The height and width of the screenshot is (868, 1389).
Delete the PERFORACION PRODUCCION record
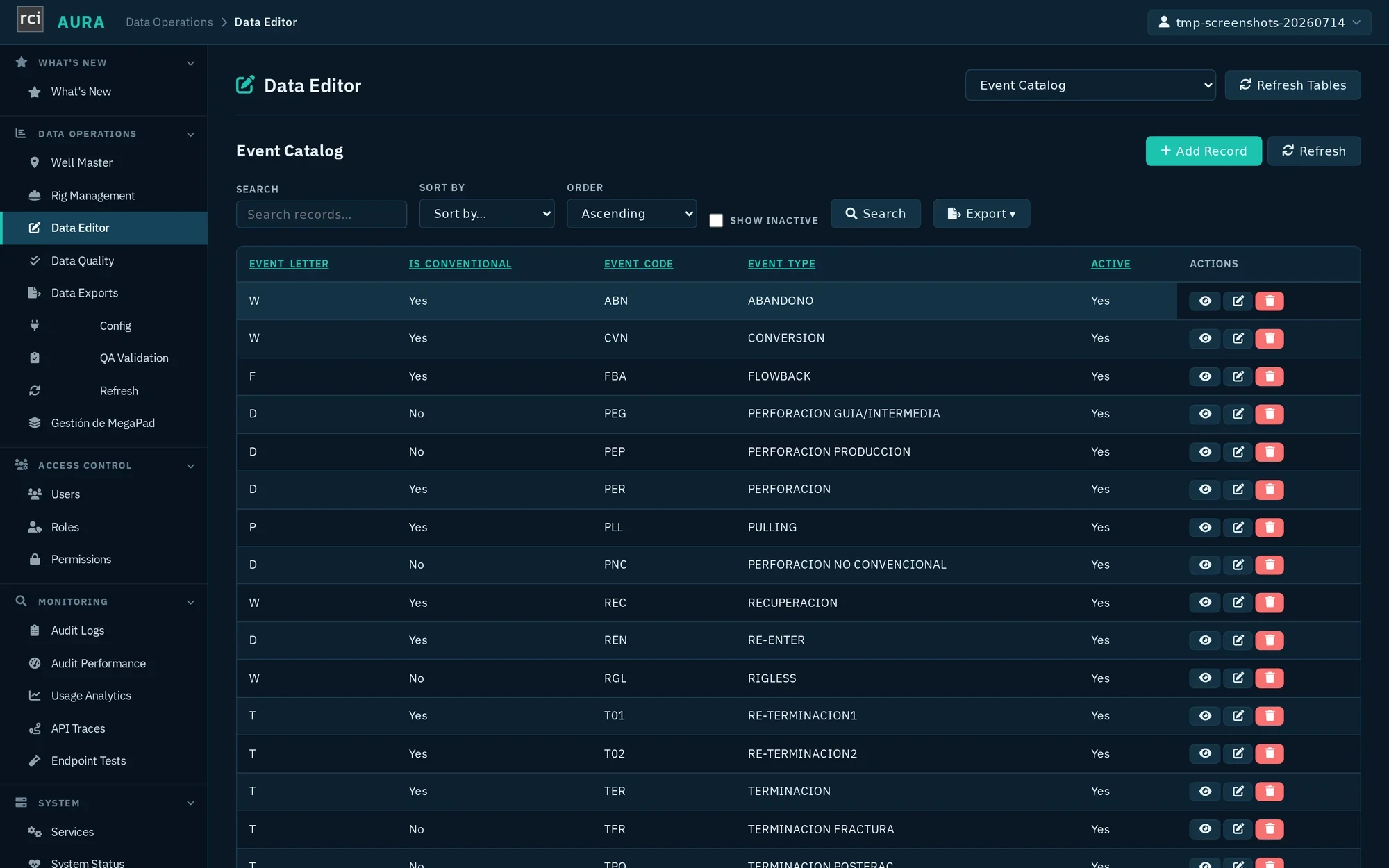tap(1270, 452)
